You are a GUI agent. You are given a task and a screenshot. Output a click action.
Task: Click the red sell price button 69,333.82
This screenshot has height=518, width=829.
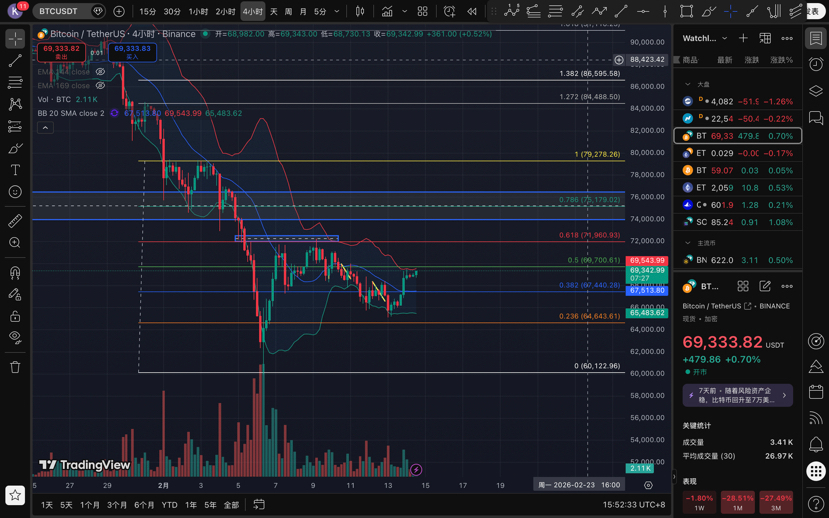[x=61, y=52]
